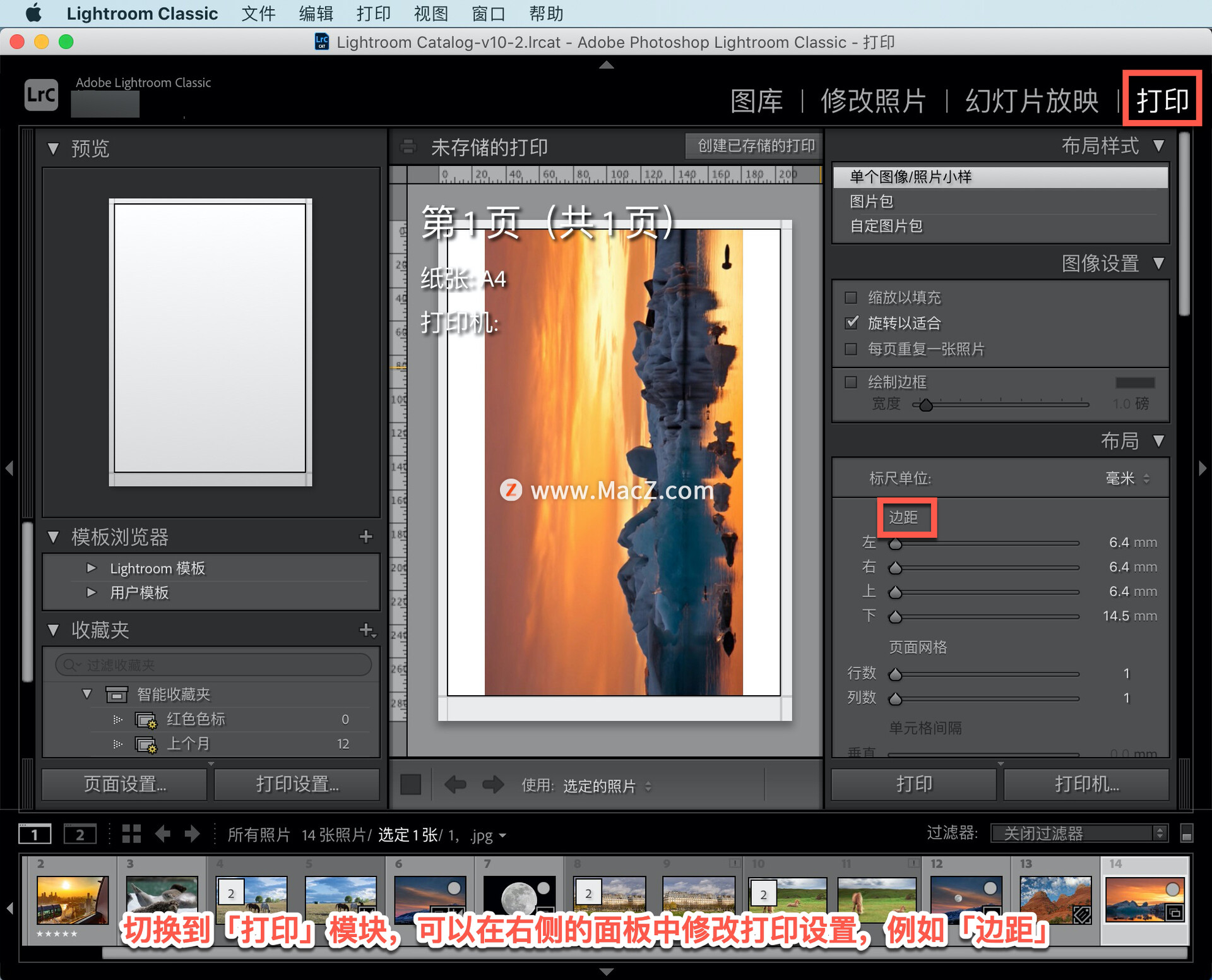The width and height of the screenshot is (1212, 980).
Task: Show first page square button
Action: [410, 785]
